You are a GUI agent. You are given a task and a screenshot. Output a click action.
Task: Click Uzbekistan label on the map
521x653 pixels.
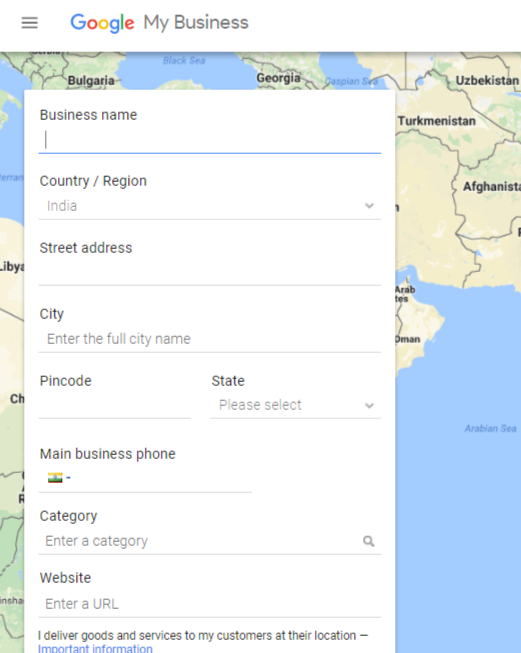point(487,80)
